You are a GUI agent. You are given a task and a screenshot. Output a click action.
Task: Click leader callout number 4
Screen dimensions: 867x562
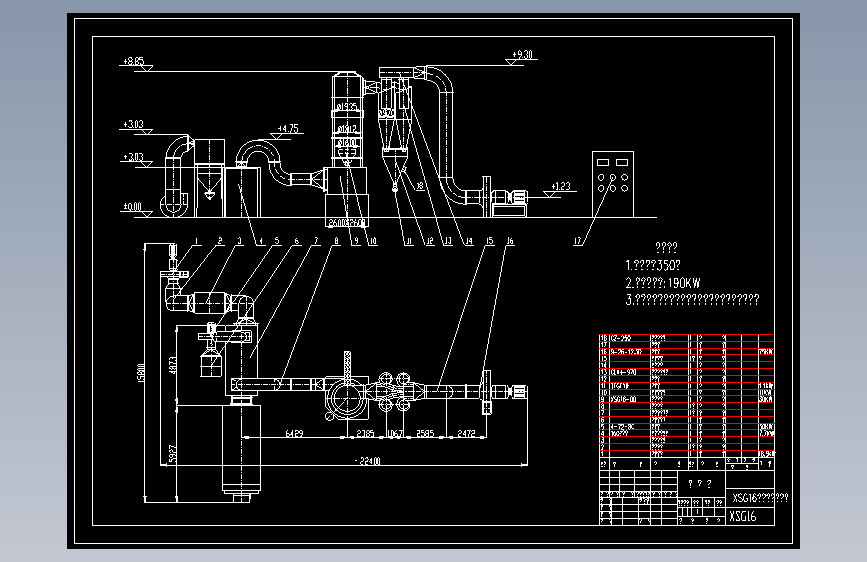point(260,241)
